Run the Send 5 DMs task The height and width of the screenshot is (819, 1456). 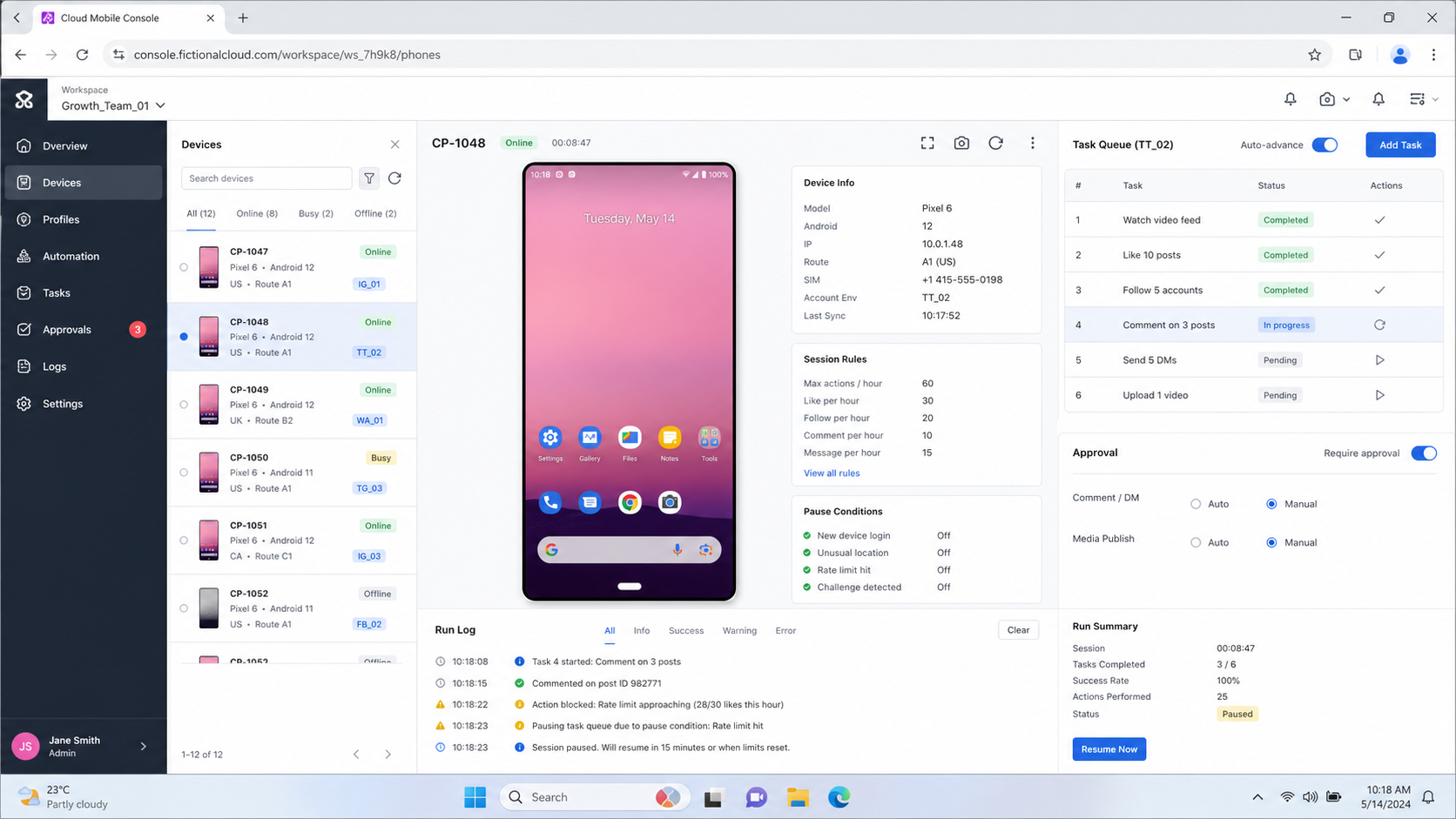(x=1379, y=360)
